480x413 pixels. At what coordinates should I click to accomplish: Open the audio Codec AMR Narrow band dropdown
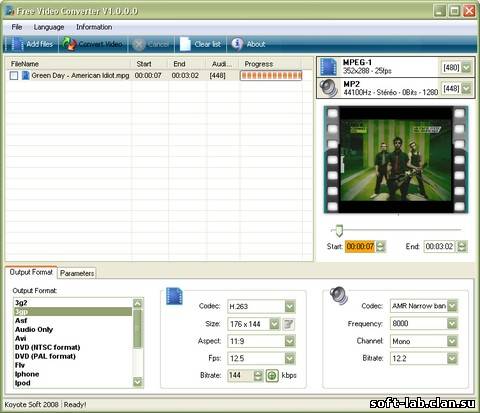pyautogui.click(x=452, y=306)
